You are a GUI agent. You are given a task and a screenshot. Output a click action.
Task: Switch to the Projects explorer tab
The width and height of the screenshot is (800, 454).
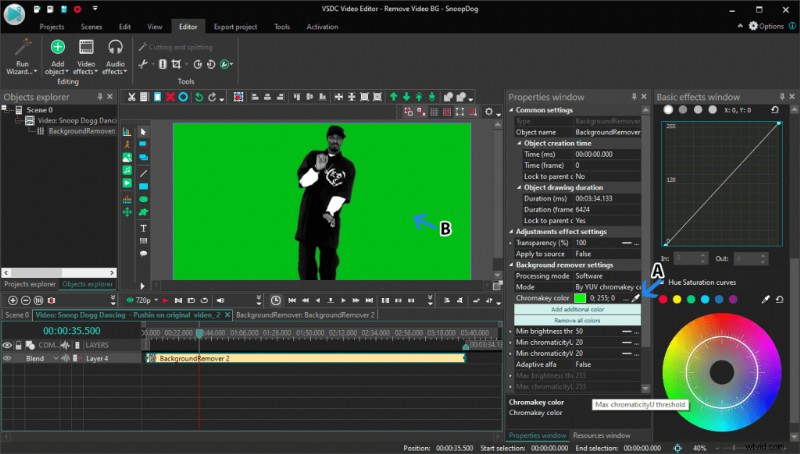(30, 284)
